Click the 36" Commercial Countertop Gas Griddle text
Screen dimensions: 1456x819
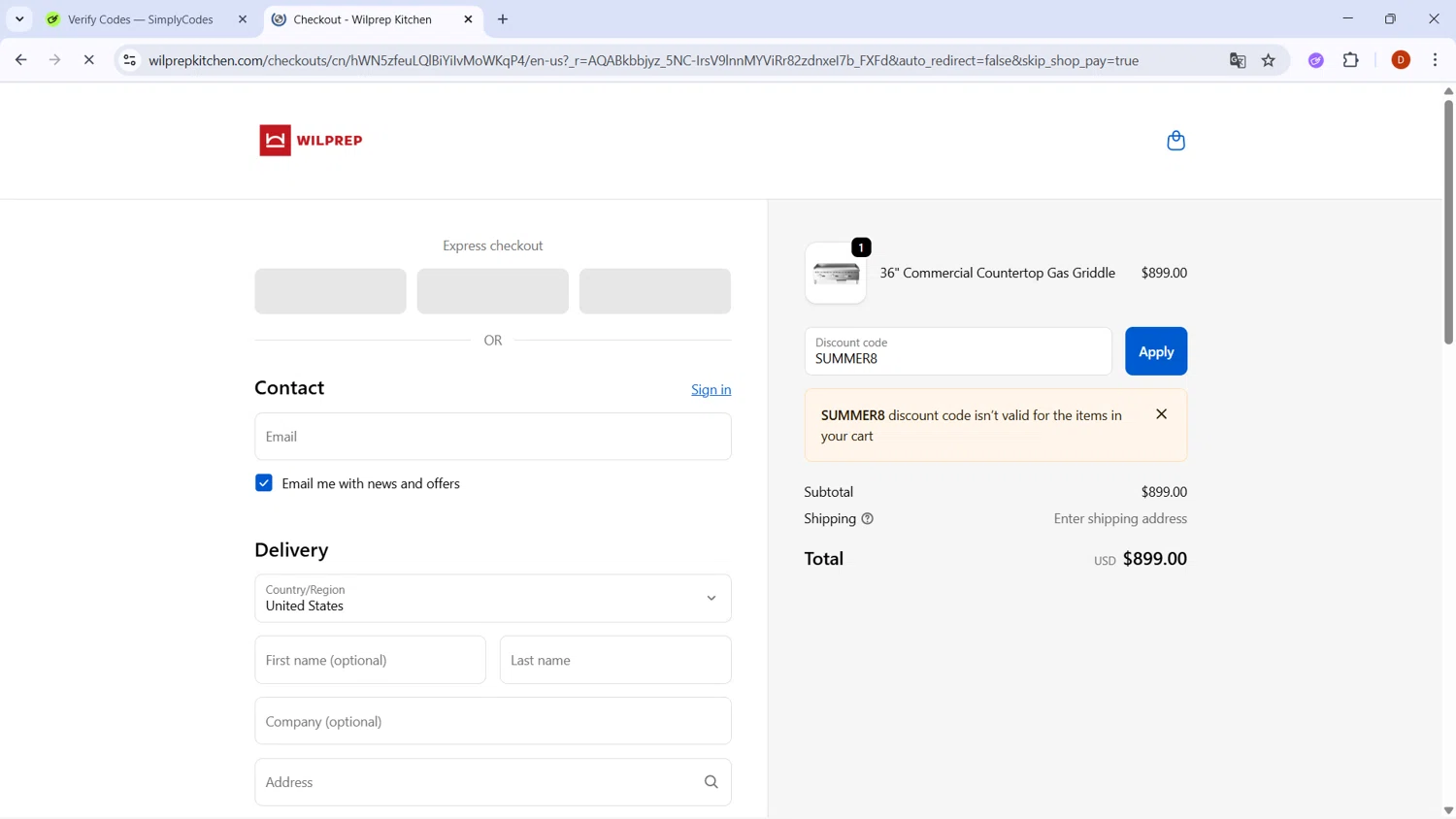[x=997, y=273]
